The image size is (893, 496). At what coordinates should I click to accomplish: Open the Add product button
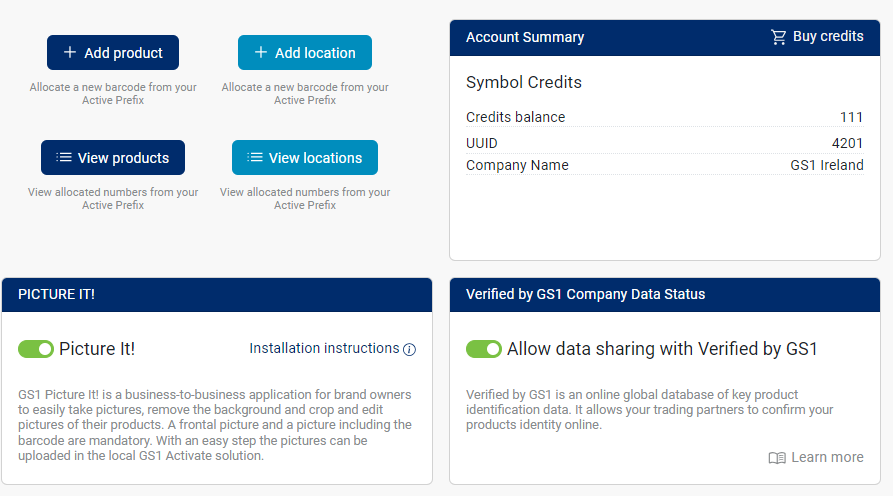pos(113,52)
